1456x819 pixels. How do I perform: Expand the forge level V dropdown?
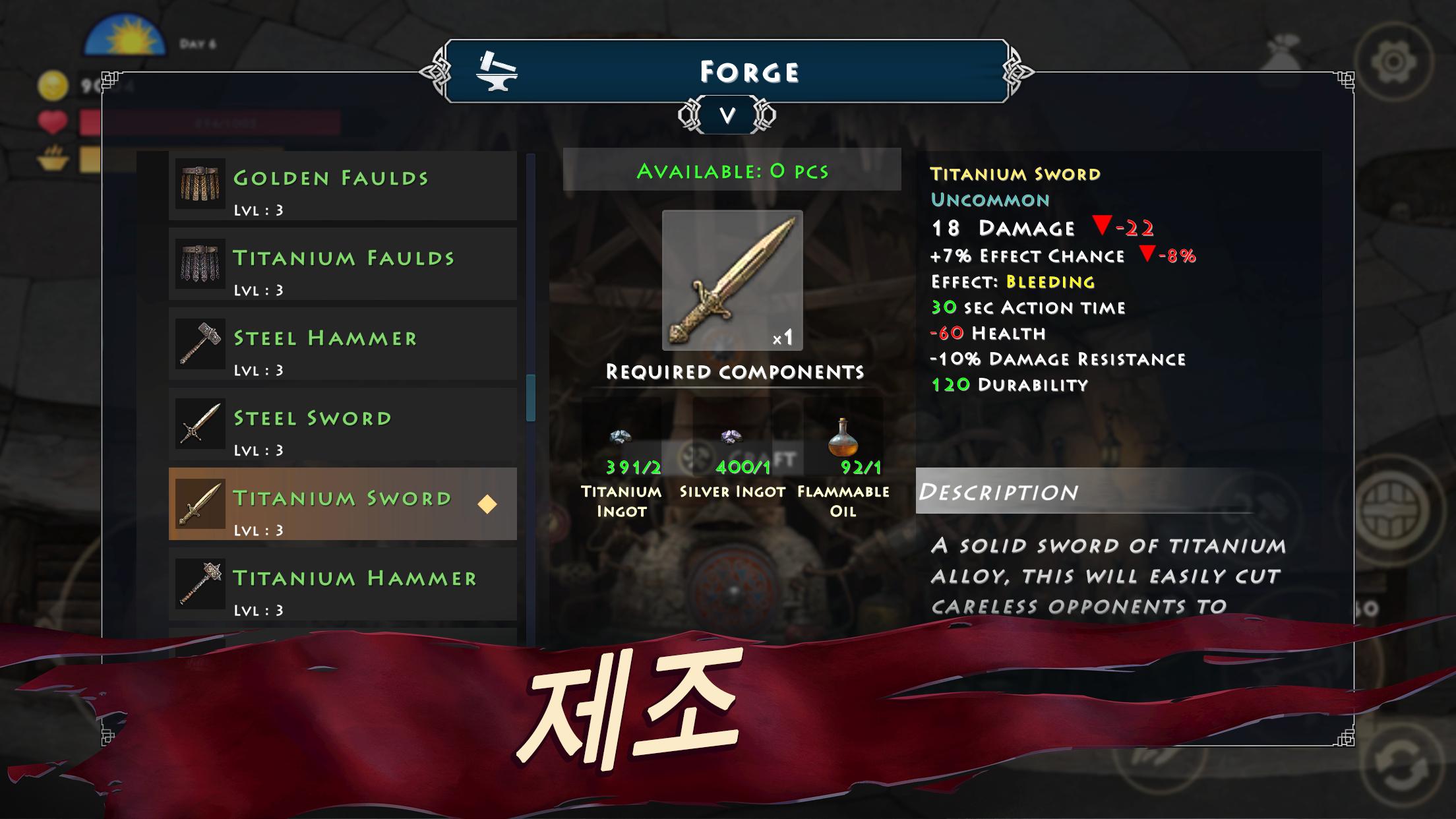pyautogui.click(x=727, y=116)
